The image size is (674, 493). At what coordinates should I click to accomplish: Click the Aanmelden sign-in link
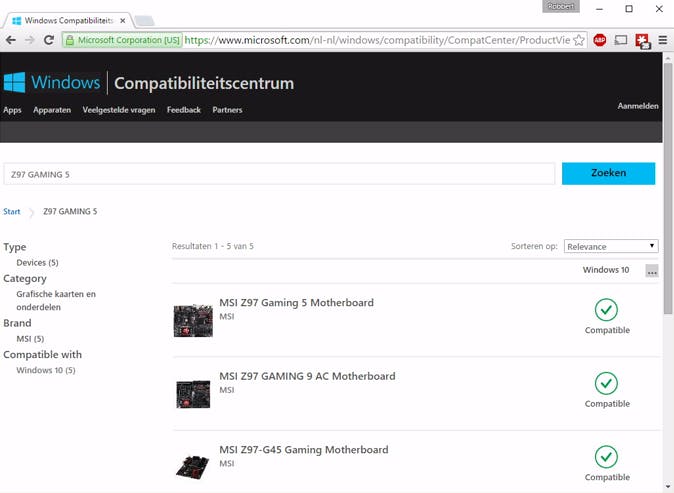pyautogui.click(x=638, y=106)
